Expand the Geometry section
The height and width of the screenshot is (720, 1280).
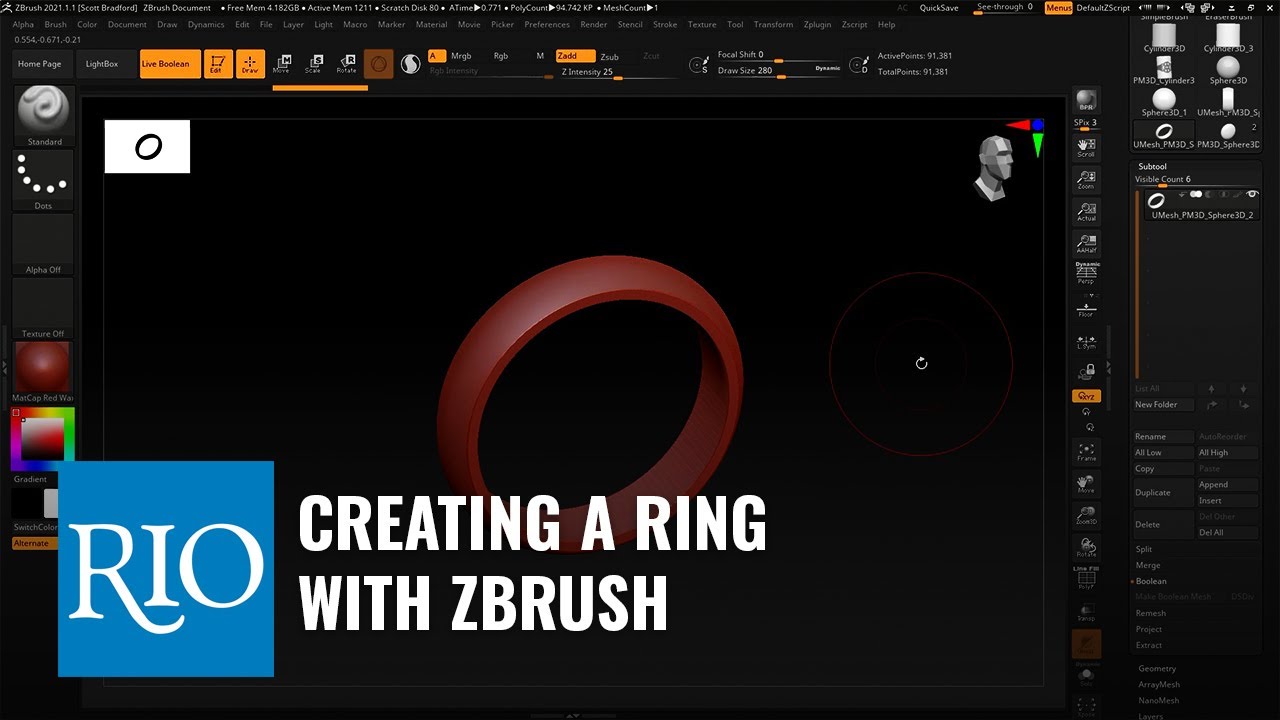pyautogui.click(x=1158, y=668)
